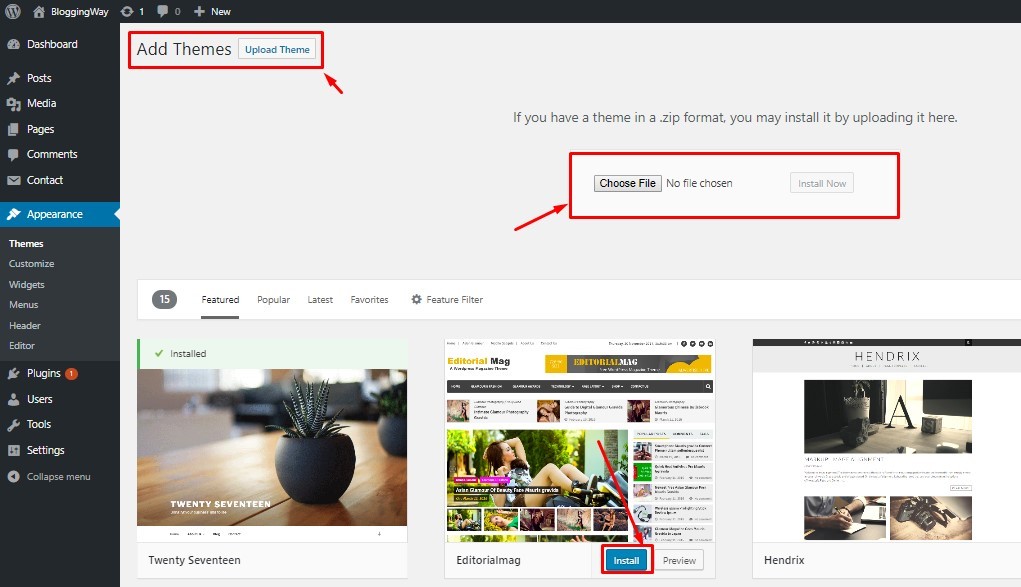Click the Users person icon
The image size is (1021, 587).
tap(13, 399)
